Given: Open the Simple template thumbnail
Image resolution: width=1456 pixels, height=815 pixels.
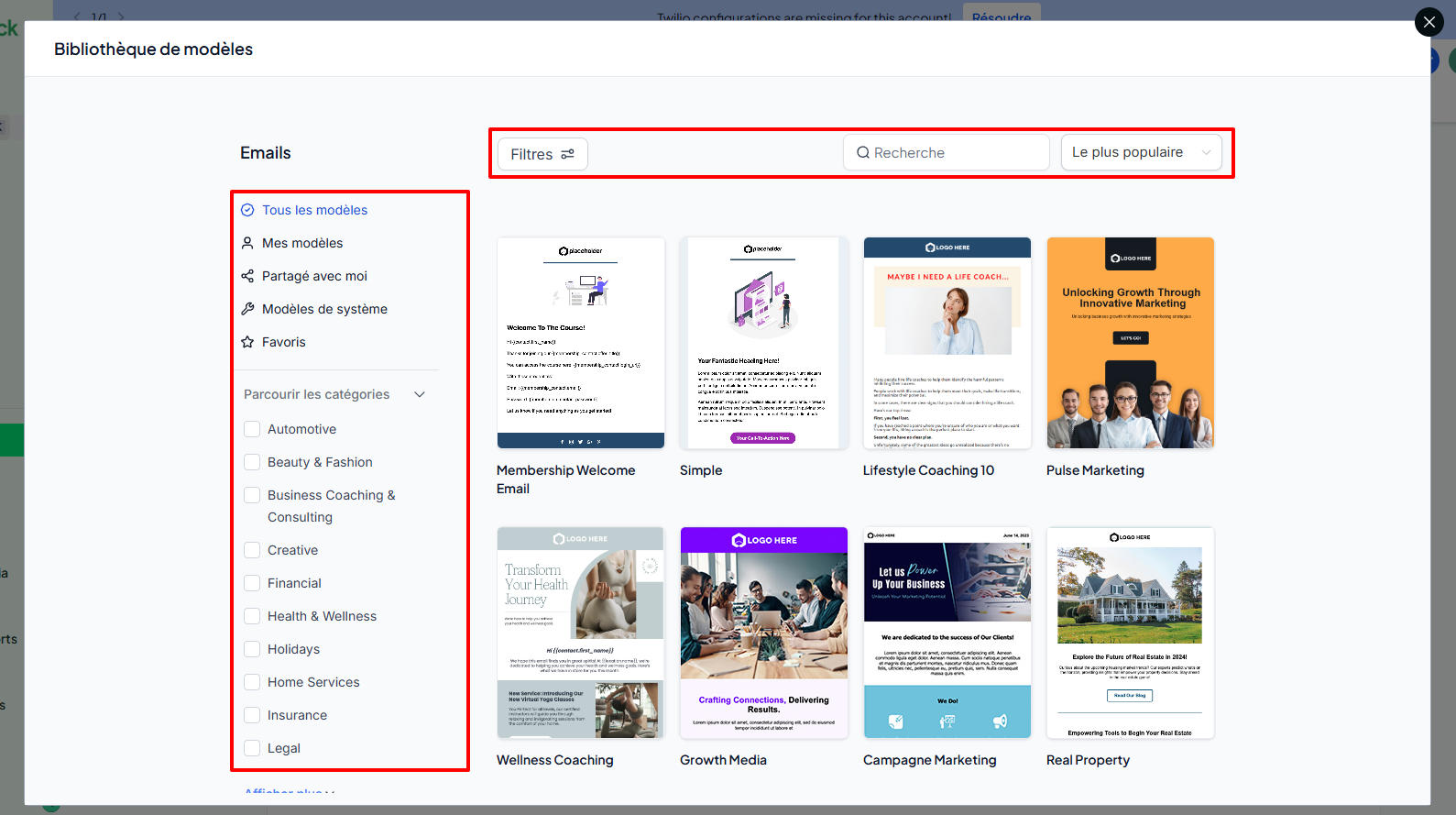Looking at the screenshot, I should [764, 343].
